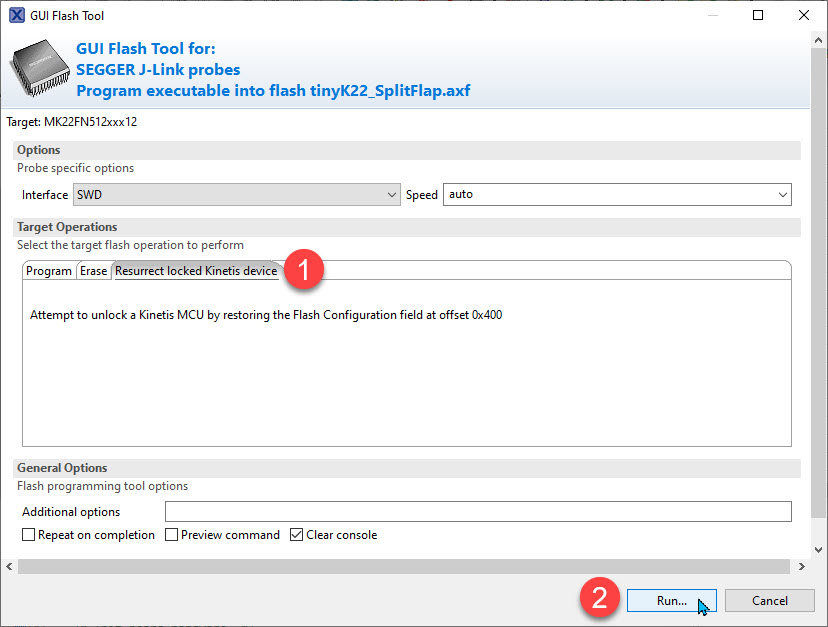Click the red number 2 annotation marker
828x627 pixels.
[599, 600]
